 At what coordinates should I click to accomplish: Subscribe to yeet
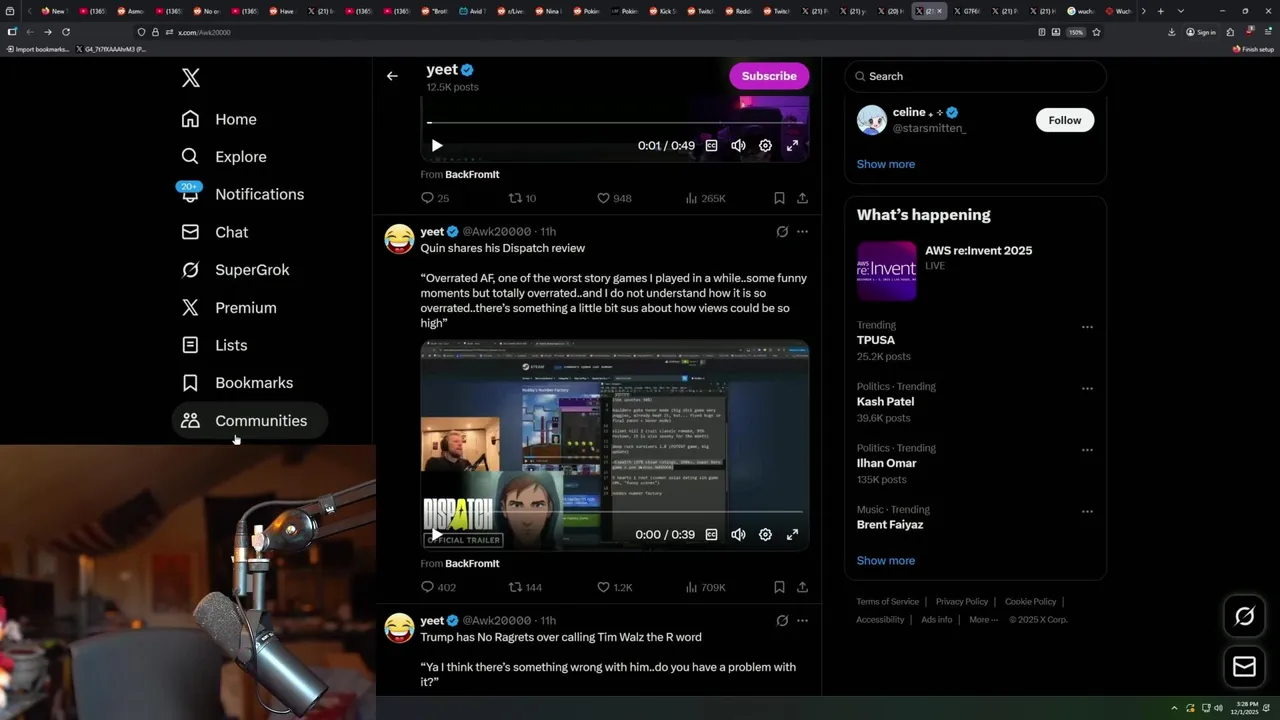point(769,76)
